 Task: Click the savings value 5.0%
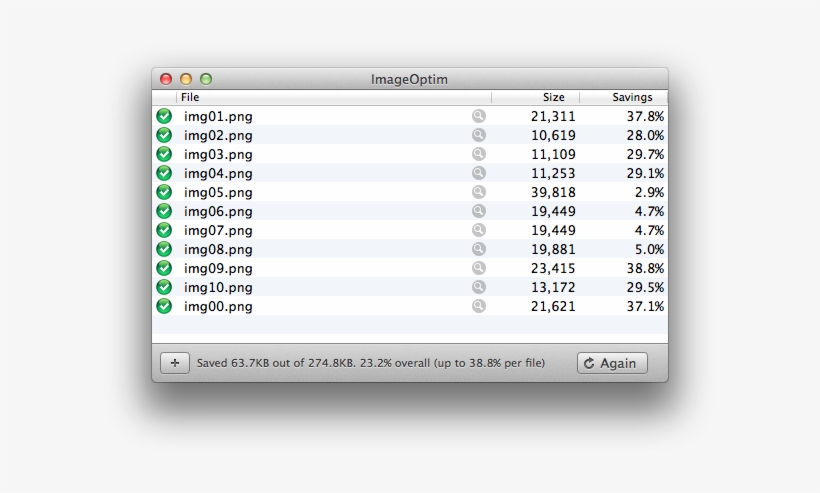tap(650, 249)
